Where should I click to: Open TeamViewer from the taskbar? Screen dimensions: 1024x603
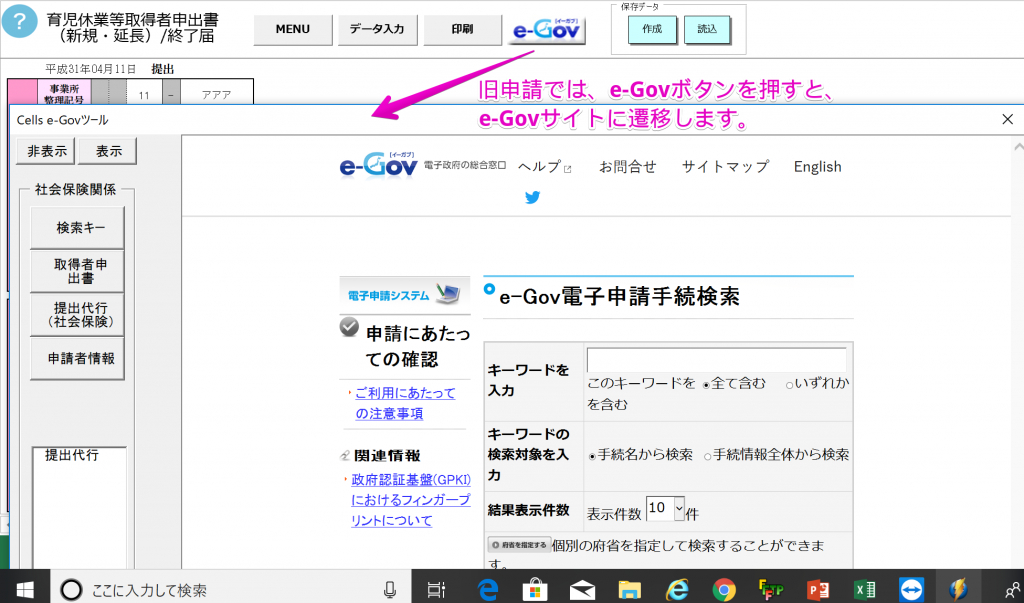tap(911, 590)
